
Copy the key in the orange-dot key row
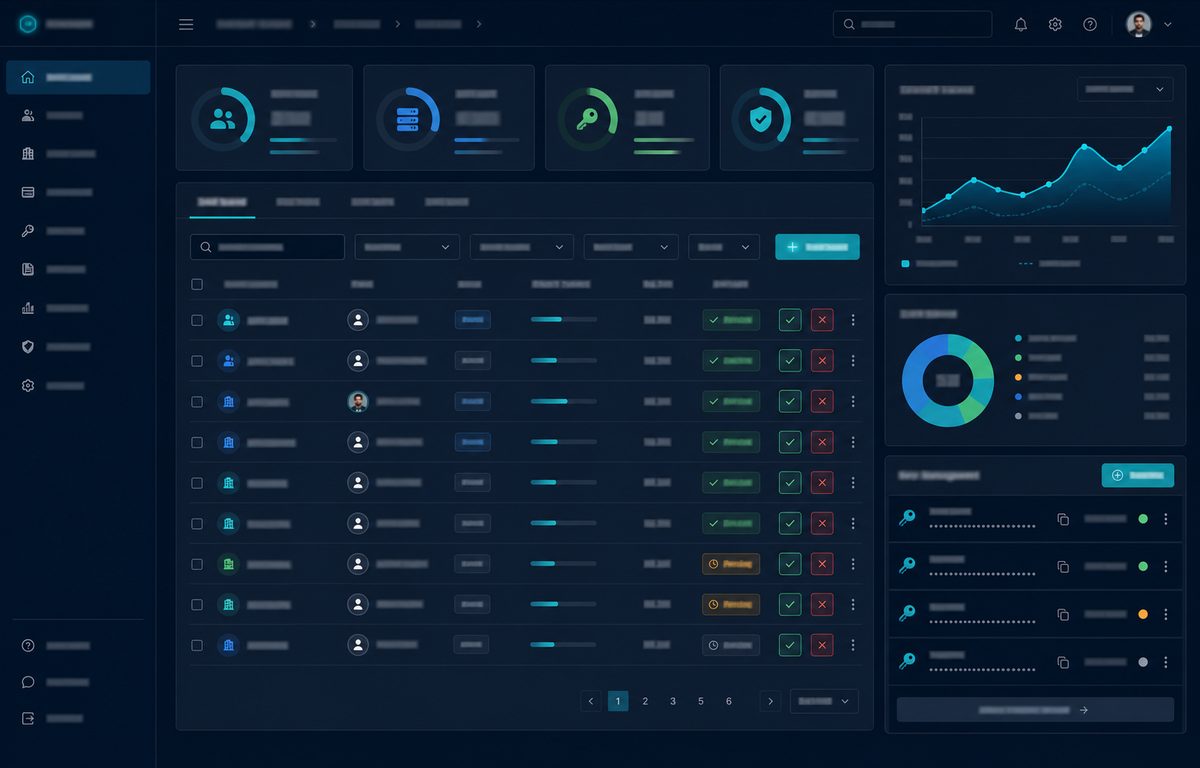point(1063,614)
